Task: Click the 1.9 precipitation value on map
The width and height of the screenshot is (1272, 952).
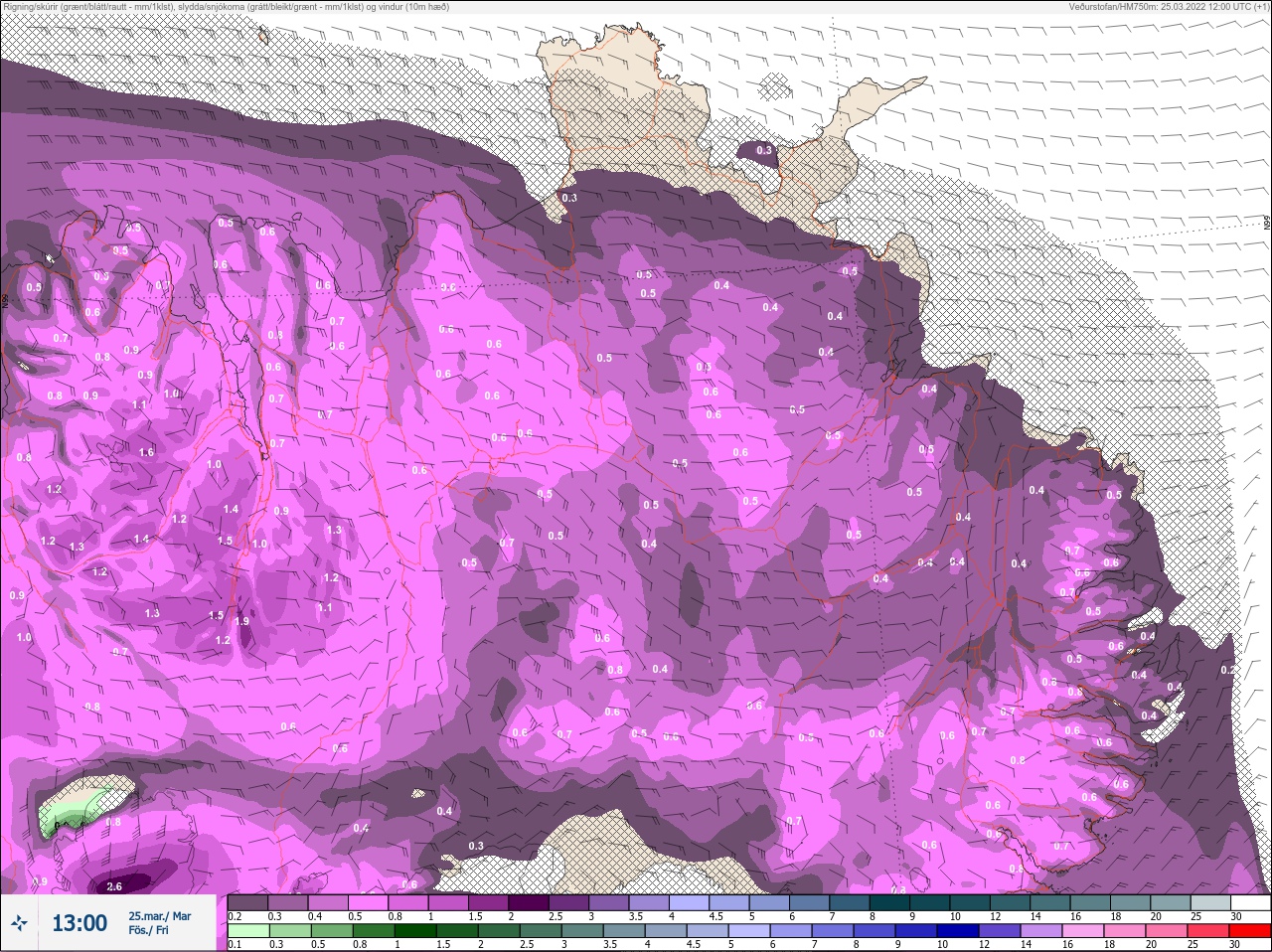Action: coord(241,621)
